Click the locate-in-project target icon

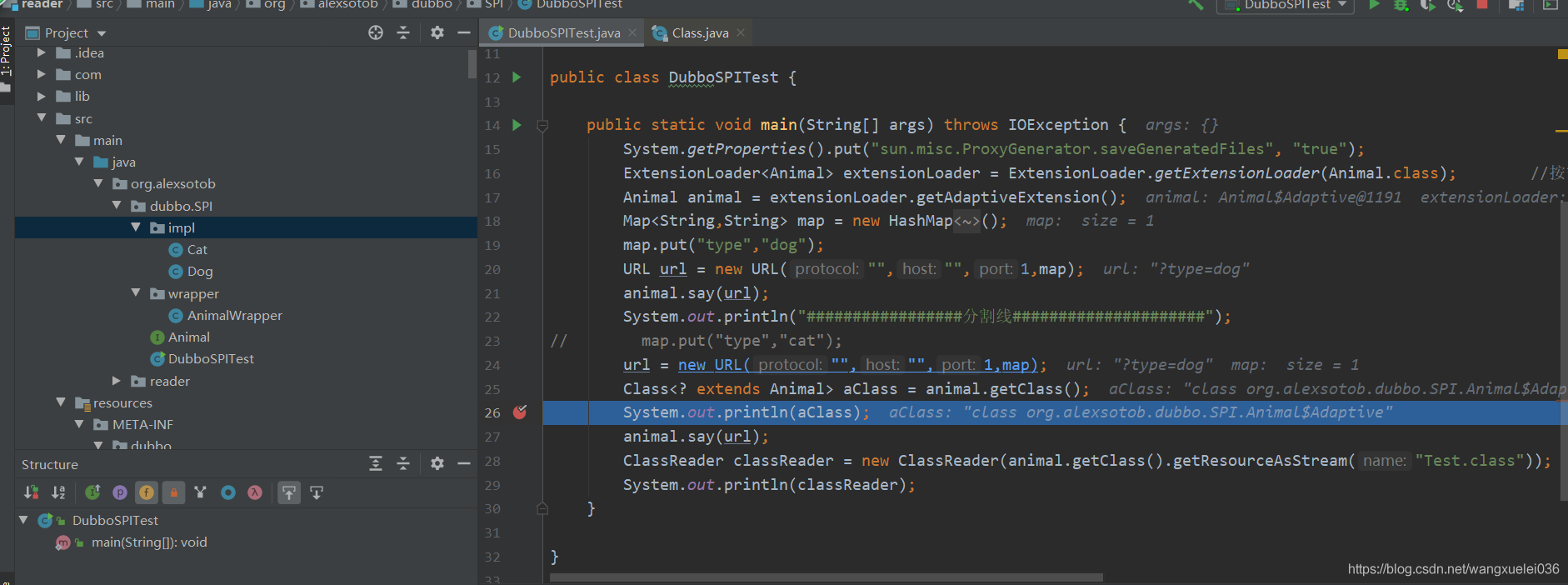click(x=376, y=32)
